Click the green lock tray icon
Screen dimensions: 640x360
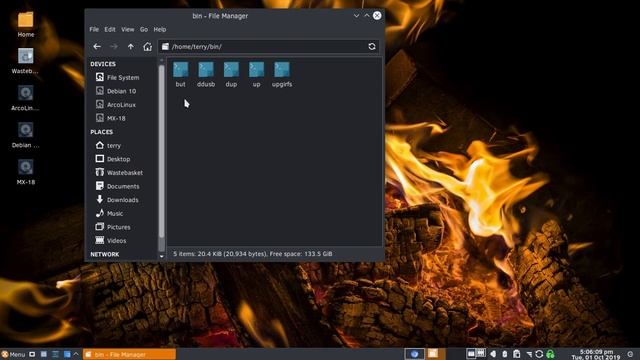[550, 354]
